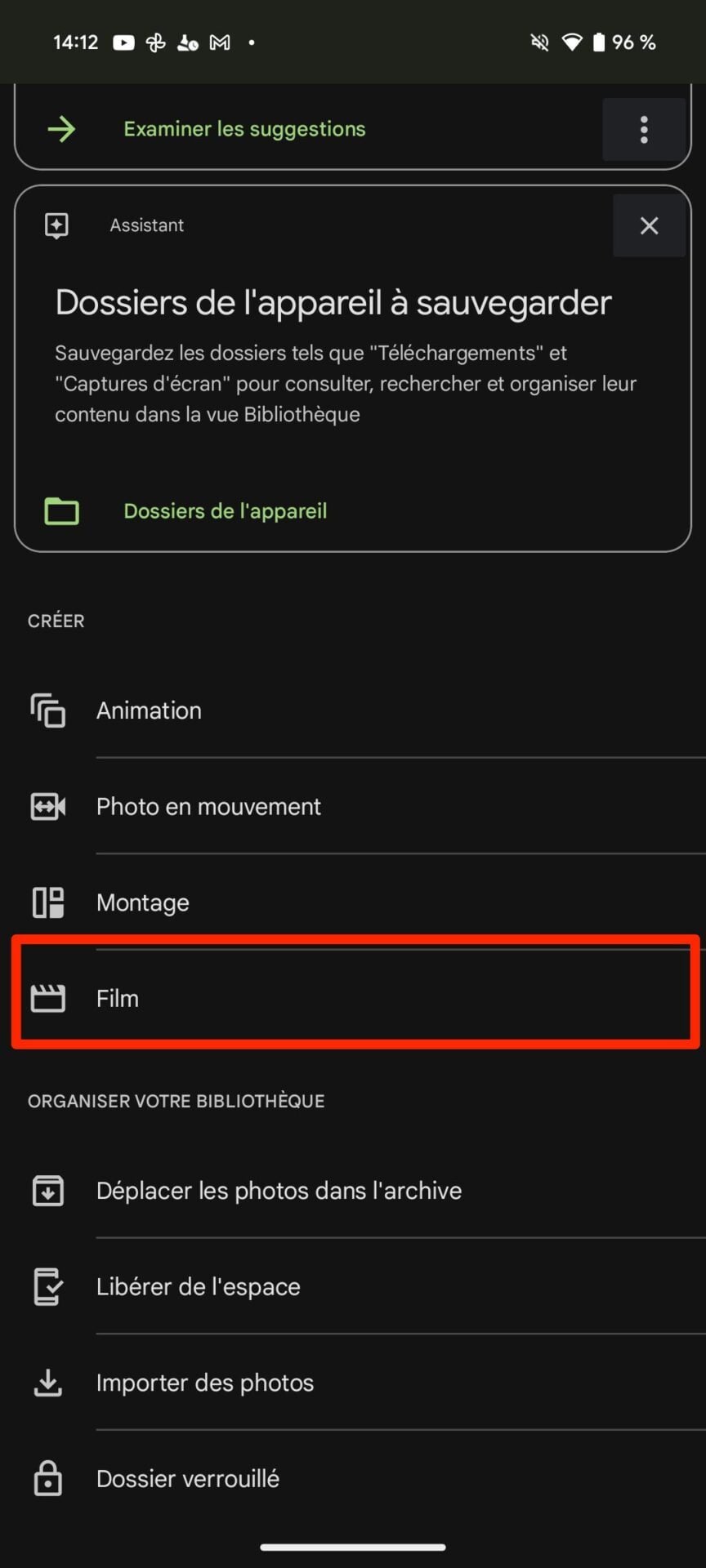Create a new Film
The height and width of the screenshot is (1568, 706).
[118, 998]
